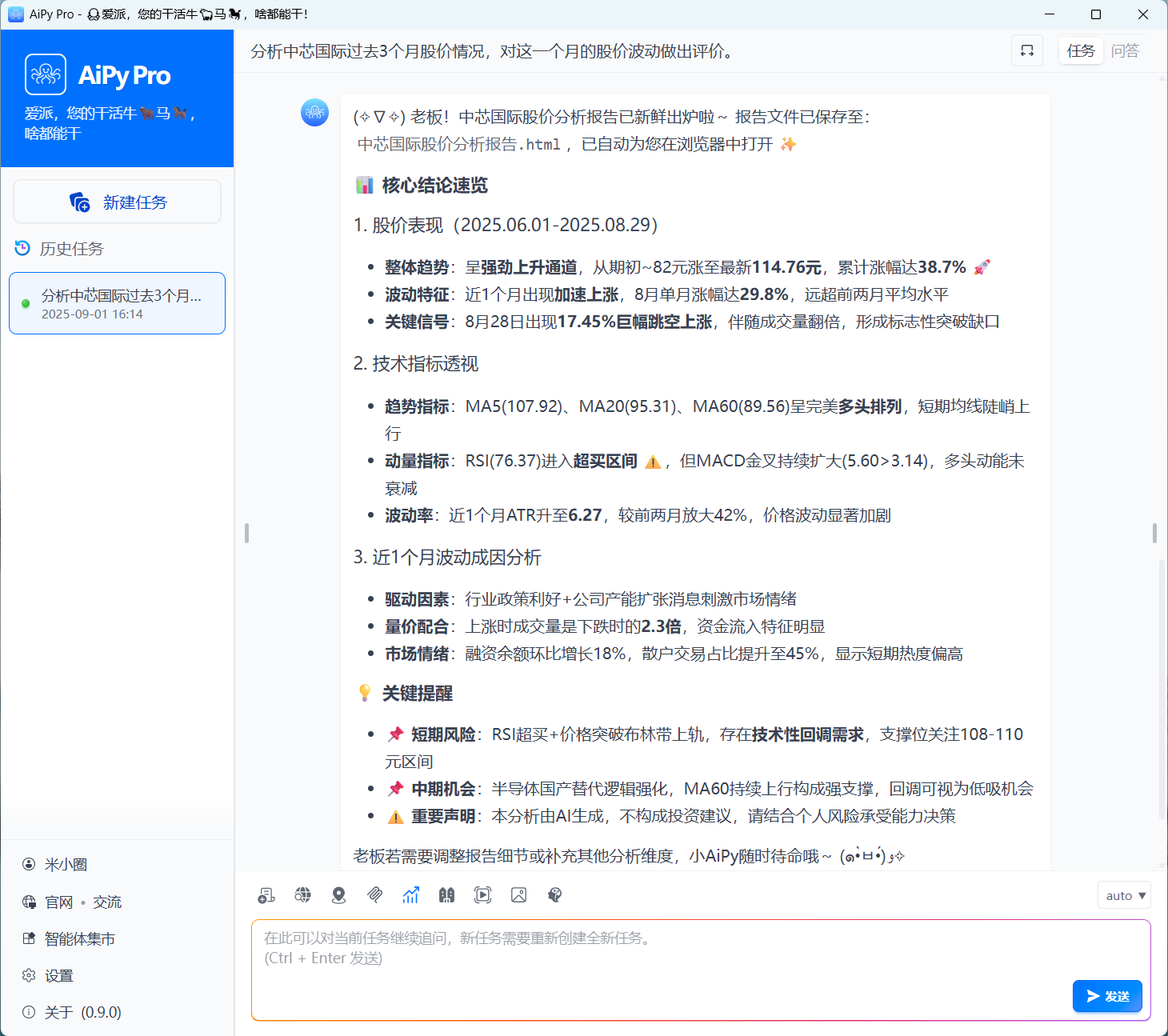
Task: Switch to the 任务 tab
Action: pyautogui.click(x=1081, y=50)
